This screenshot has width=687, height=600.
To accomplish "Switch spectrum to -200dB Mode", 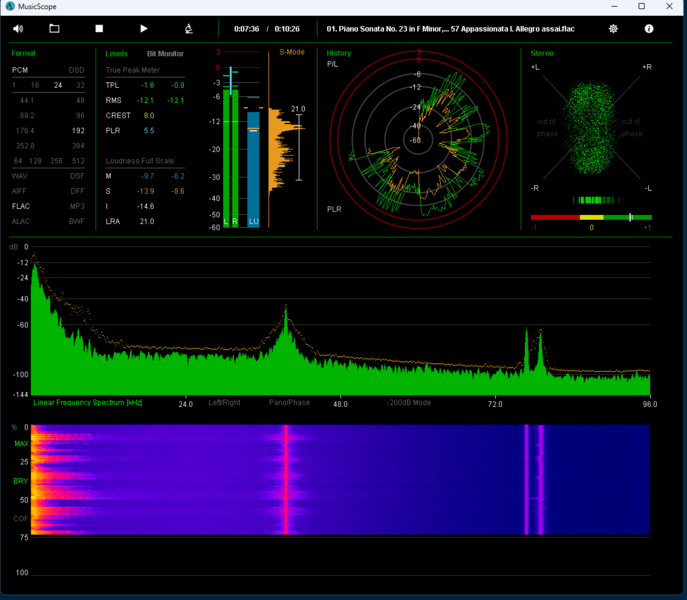I will [x=409, y=403].
